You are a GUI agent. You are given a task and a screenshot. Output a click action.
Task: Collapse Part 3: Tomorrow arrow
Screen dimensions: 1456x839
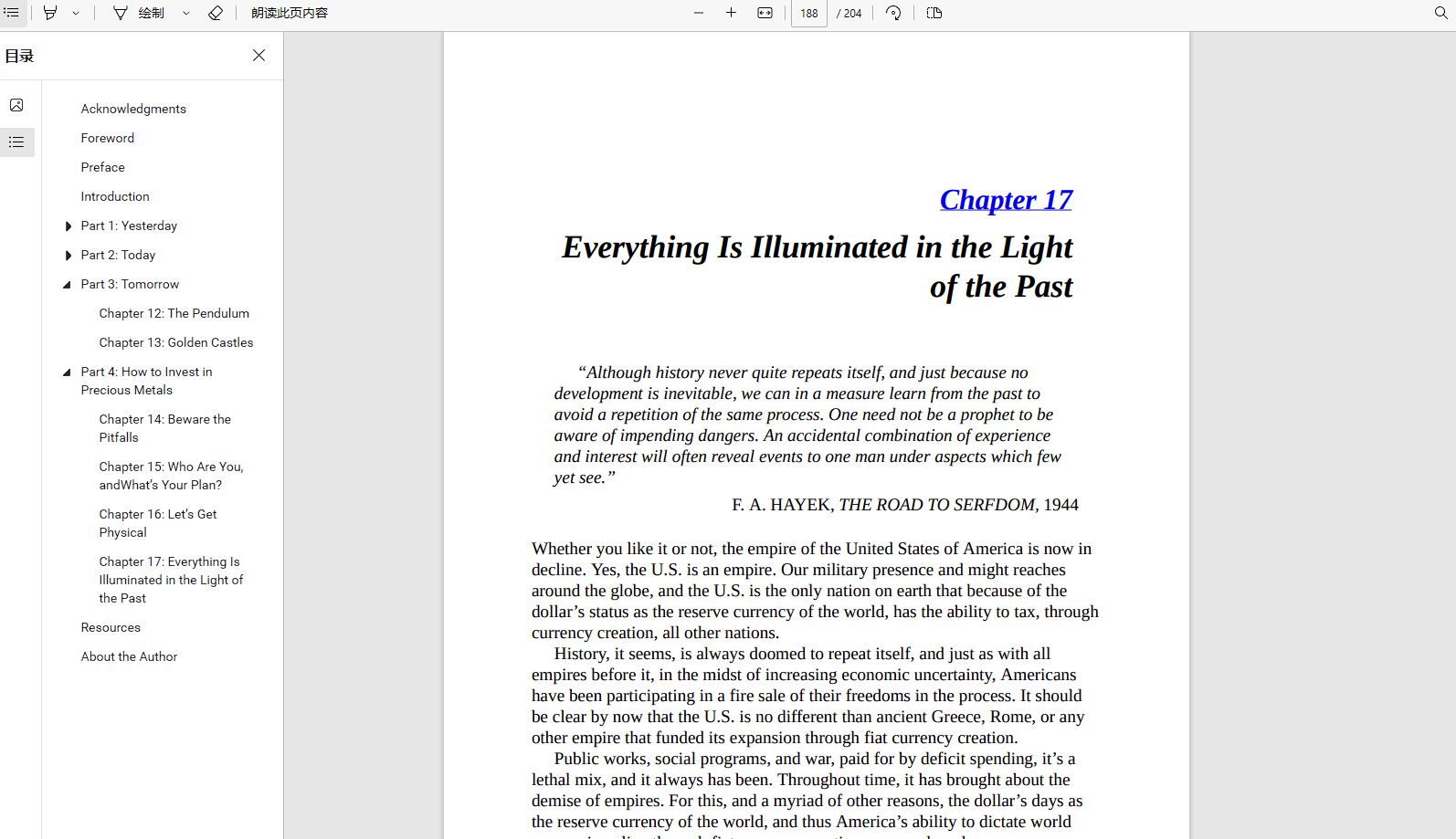[67, 285]
